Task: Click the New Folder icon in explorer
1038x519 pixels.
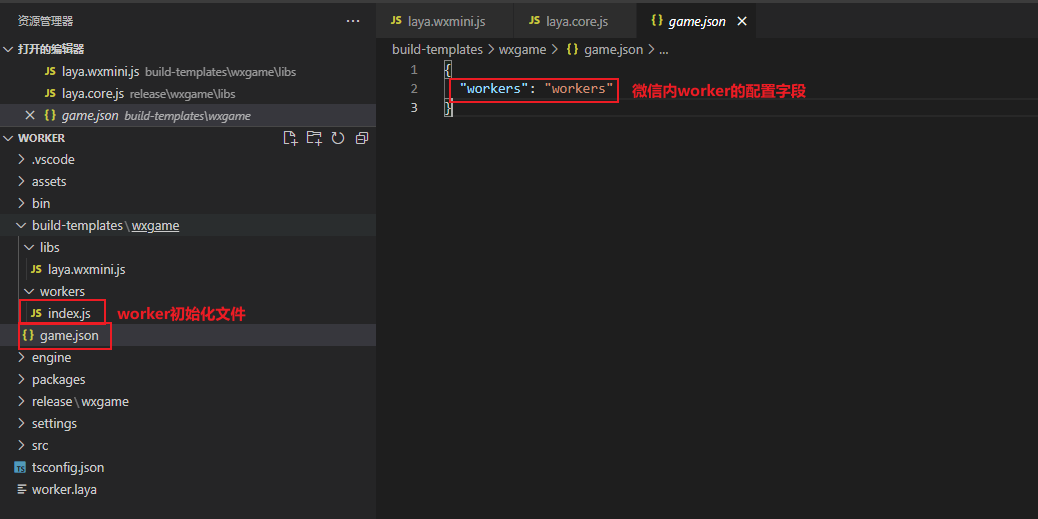Action: tap(314, 138)
